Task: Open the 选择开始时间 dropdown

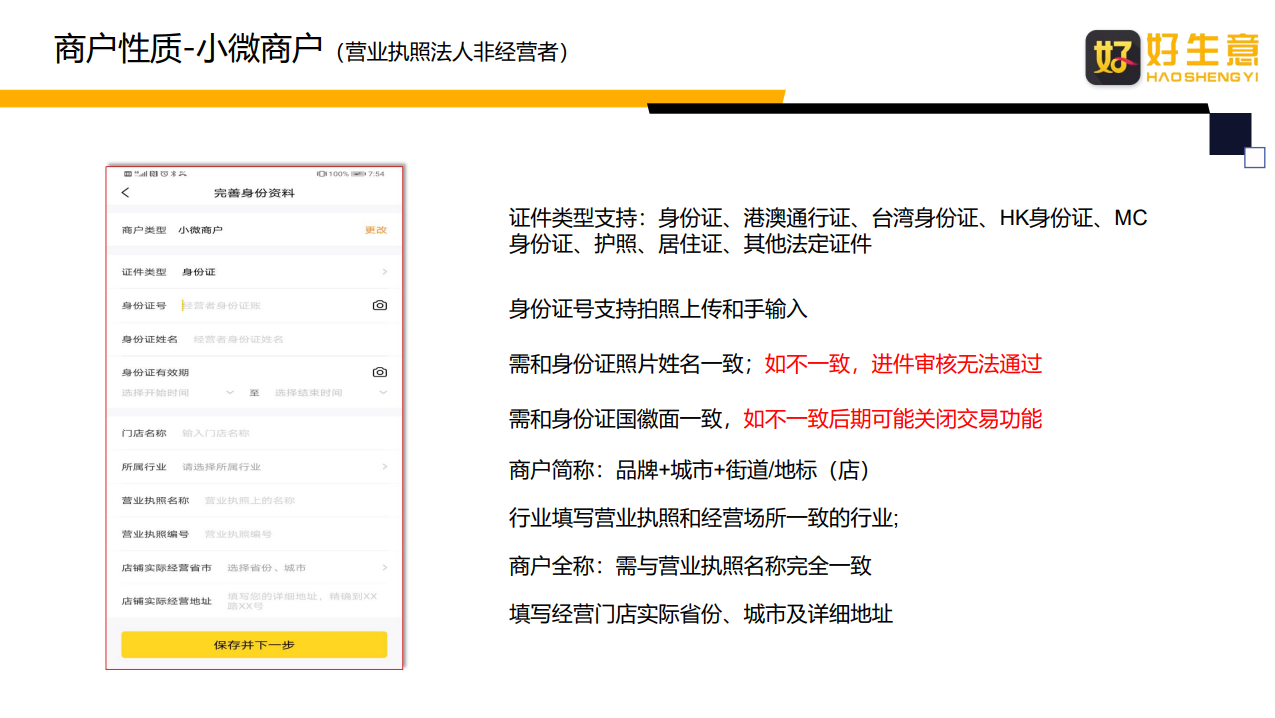Action: 178,393
